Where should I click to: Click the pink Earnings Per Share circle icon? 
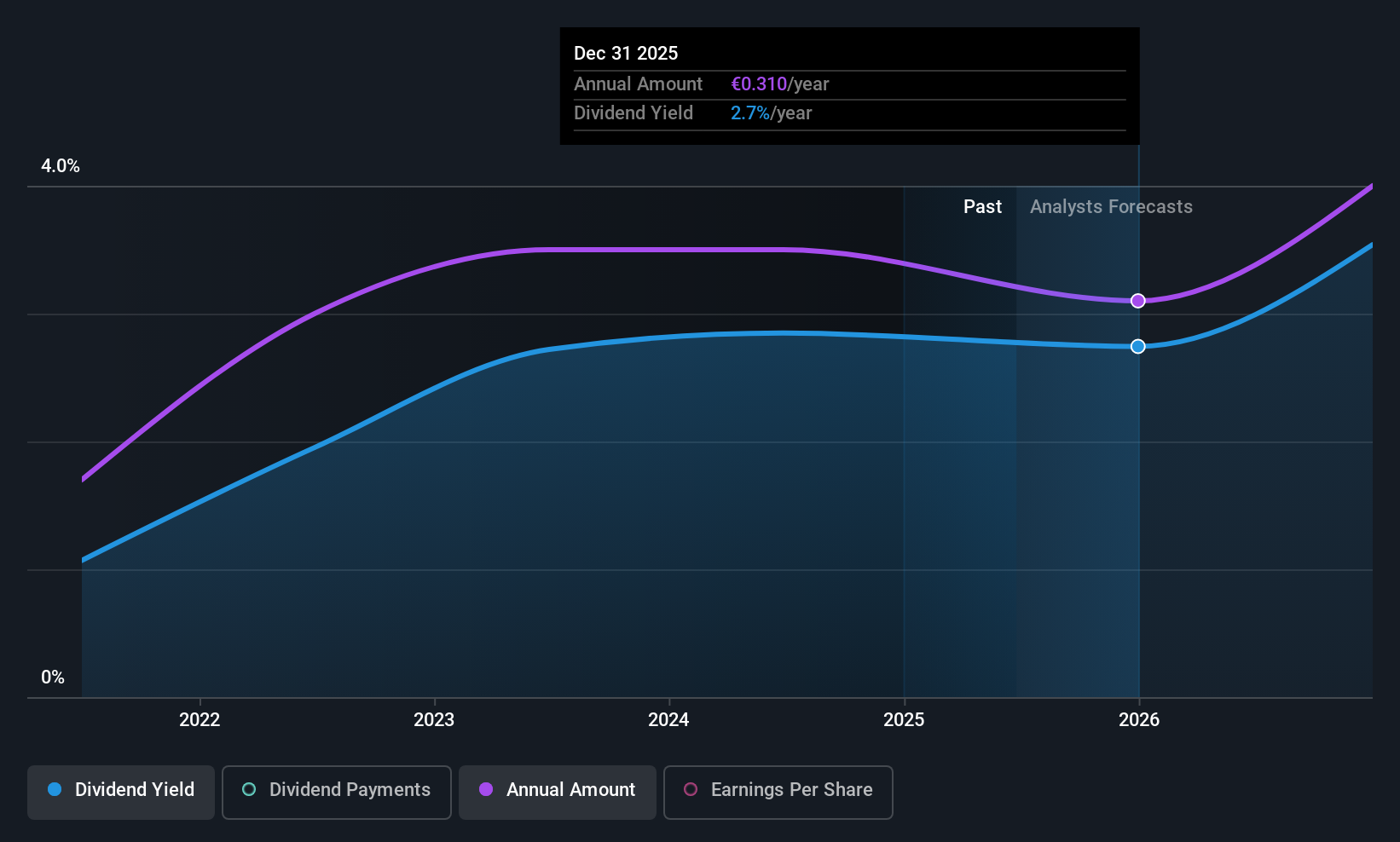coord(691,789)
